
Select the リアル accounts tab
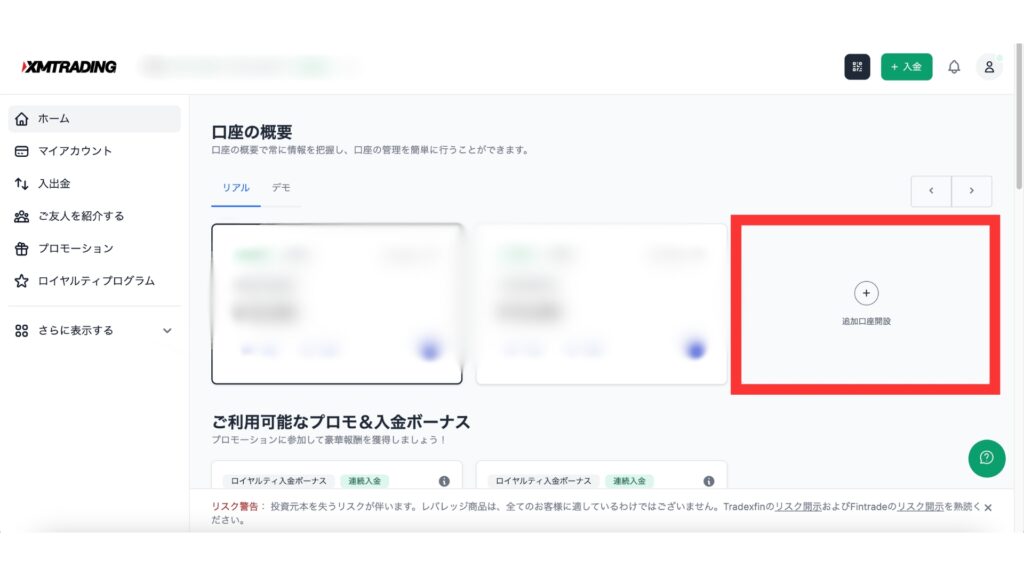coord(235,190)
